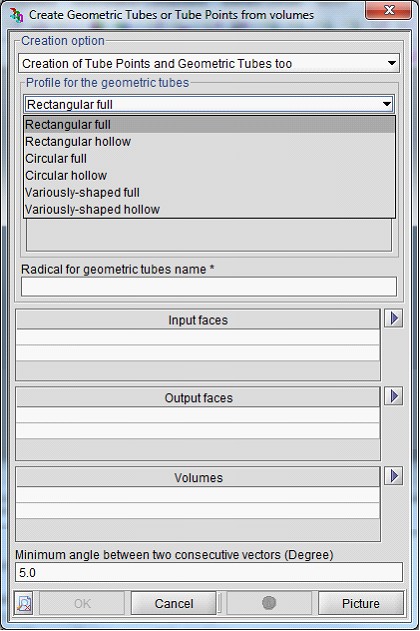The width and height of the screenshot is (420, 631).
Task: Click the arrow button beside Input faces
Action: point(393,319)
